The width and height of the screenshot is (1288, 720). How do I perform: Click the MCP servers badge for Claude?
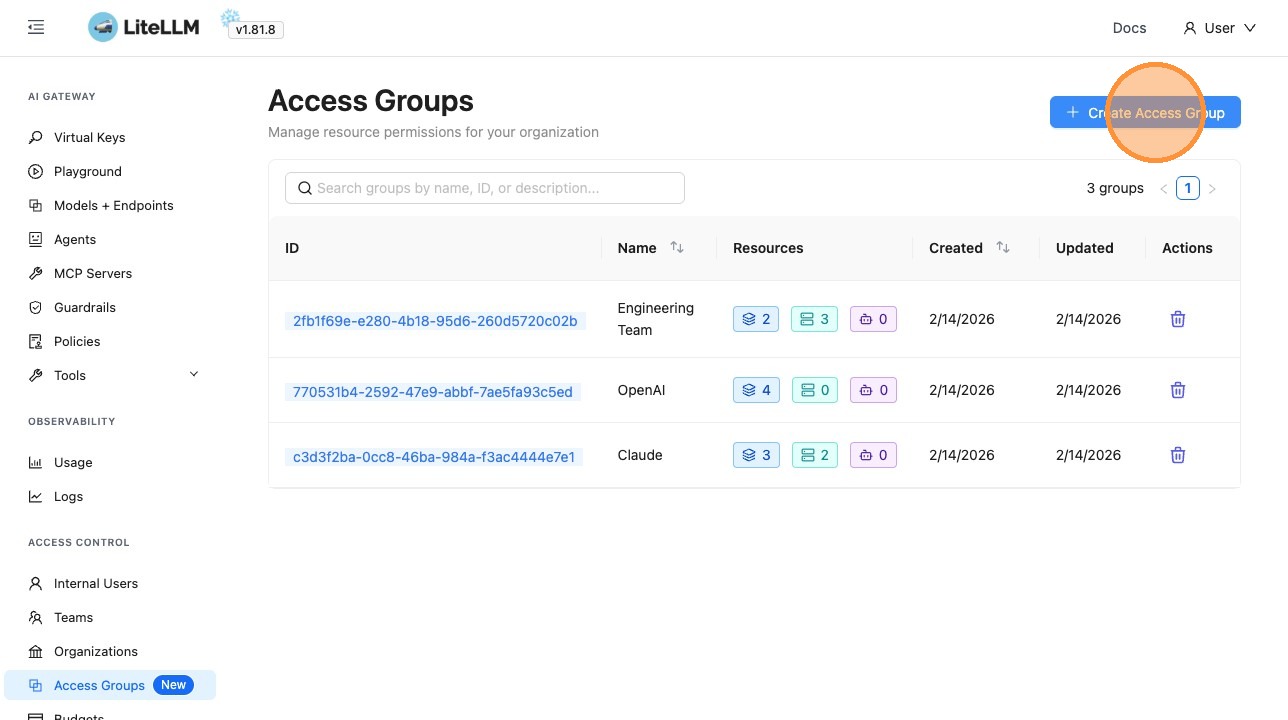814,455
